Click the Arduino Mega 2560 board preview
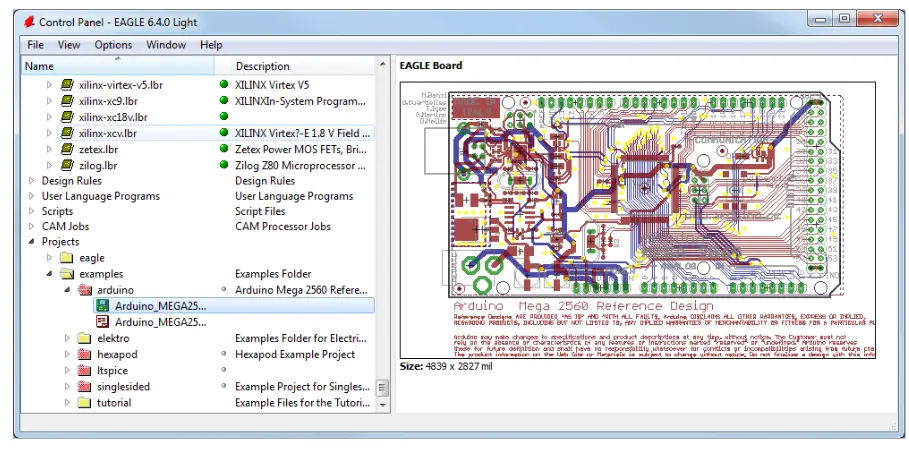 click(x=637, y=220)
